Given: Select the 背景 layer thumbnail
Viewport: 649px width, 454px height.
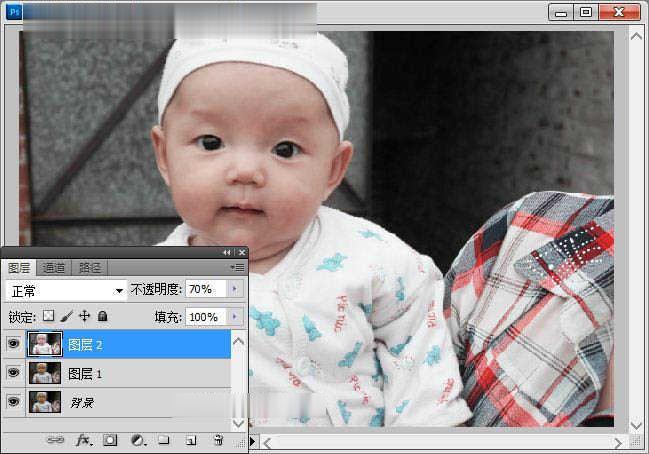Looking at the screenshot, I should 45,402.
